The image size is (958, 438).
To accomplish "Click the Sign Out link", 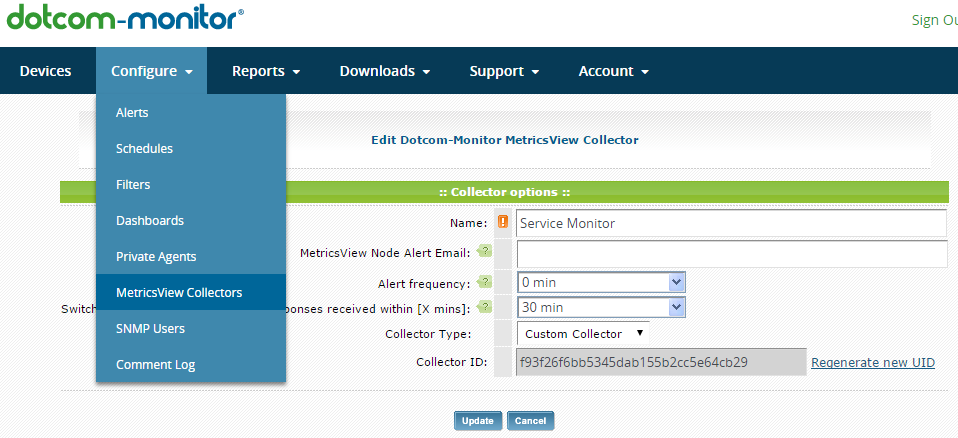I will [x=935, y=20].
